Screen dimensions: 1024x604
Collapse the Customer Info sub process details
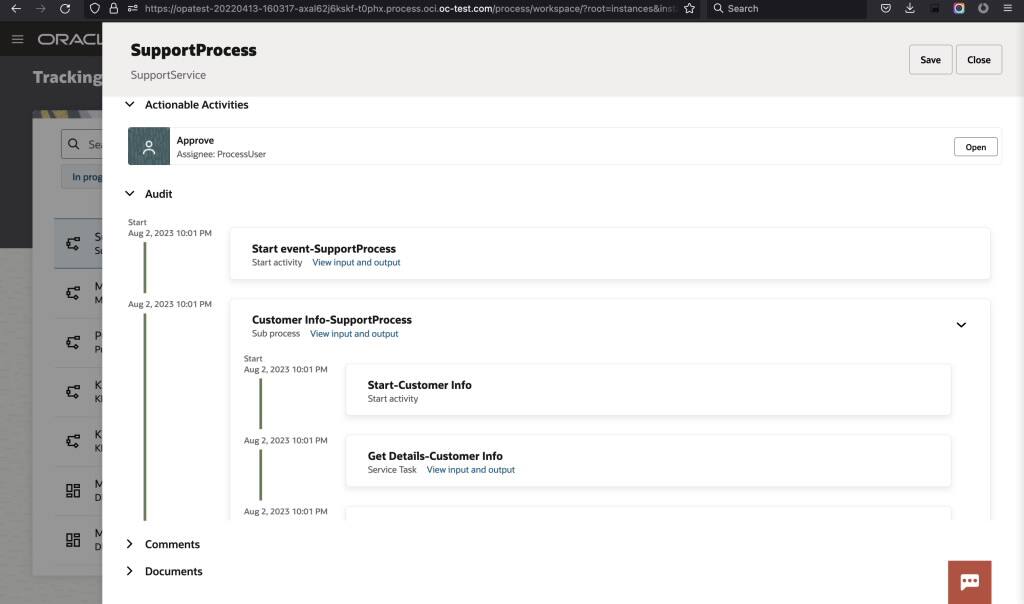(x=961, y=325)
